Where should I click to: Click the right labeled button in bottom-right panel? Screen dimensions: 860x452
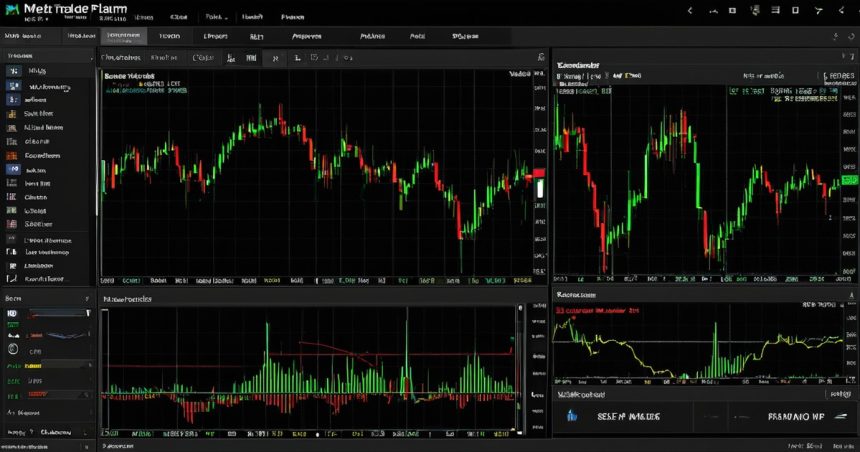click(796, 416)
